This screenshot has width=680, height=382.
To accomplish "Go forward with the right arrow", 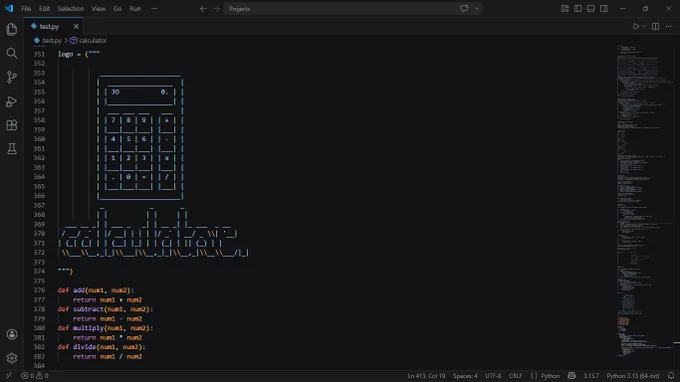I will (216, 9).
